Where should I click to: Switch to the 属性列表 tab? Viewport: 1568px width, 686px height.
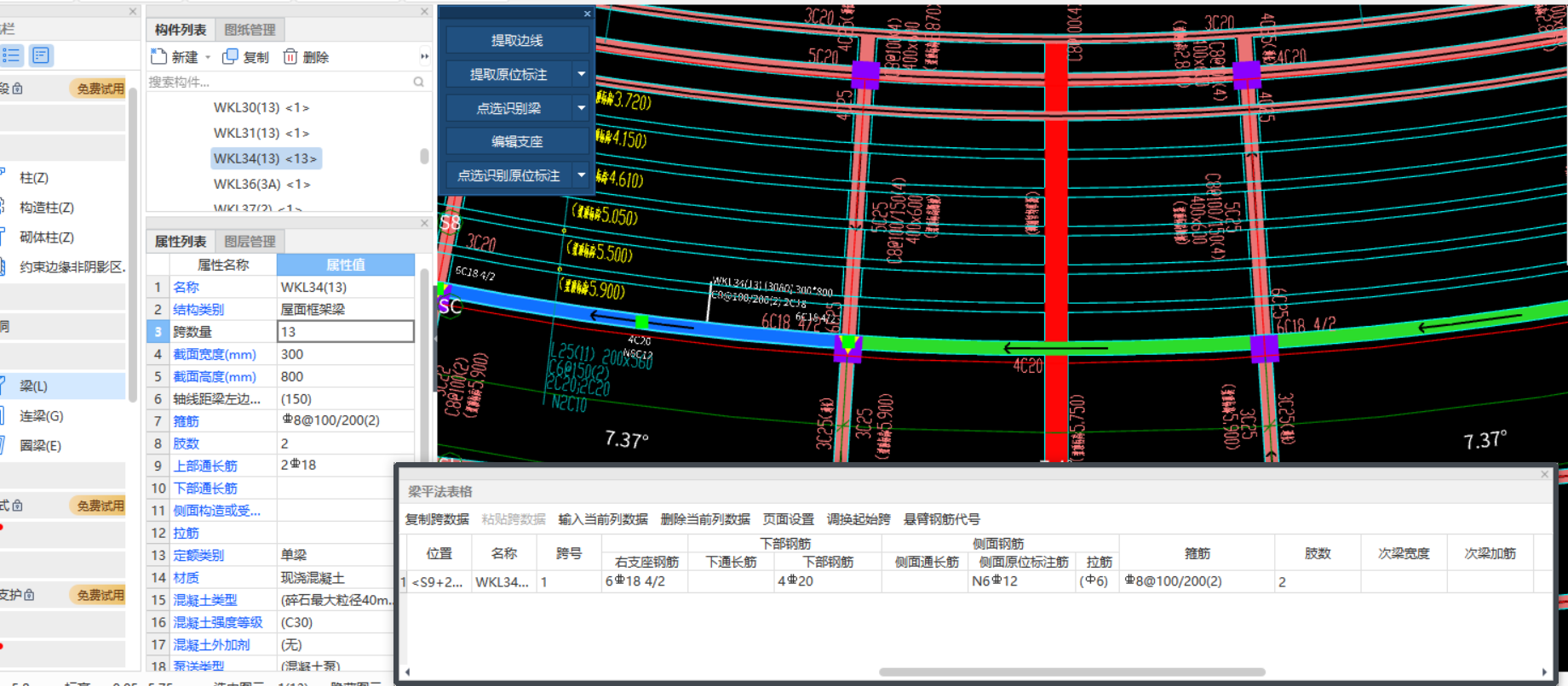point(181,242)
